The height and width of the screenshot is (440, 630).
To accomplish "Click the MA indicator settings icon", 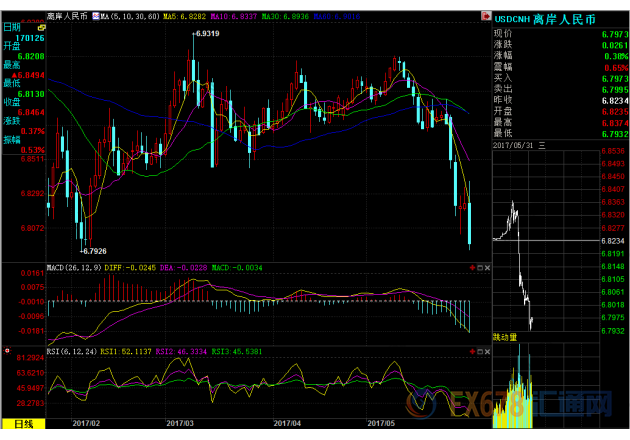I will 96,16.
